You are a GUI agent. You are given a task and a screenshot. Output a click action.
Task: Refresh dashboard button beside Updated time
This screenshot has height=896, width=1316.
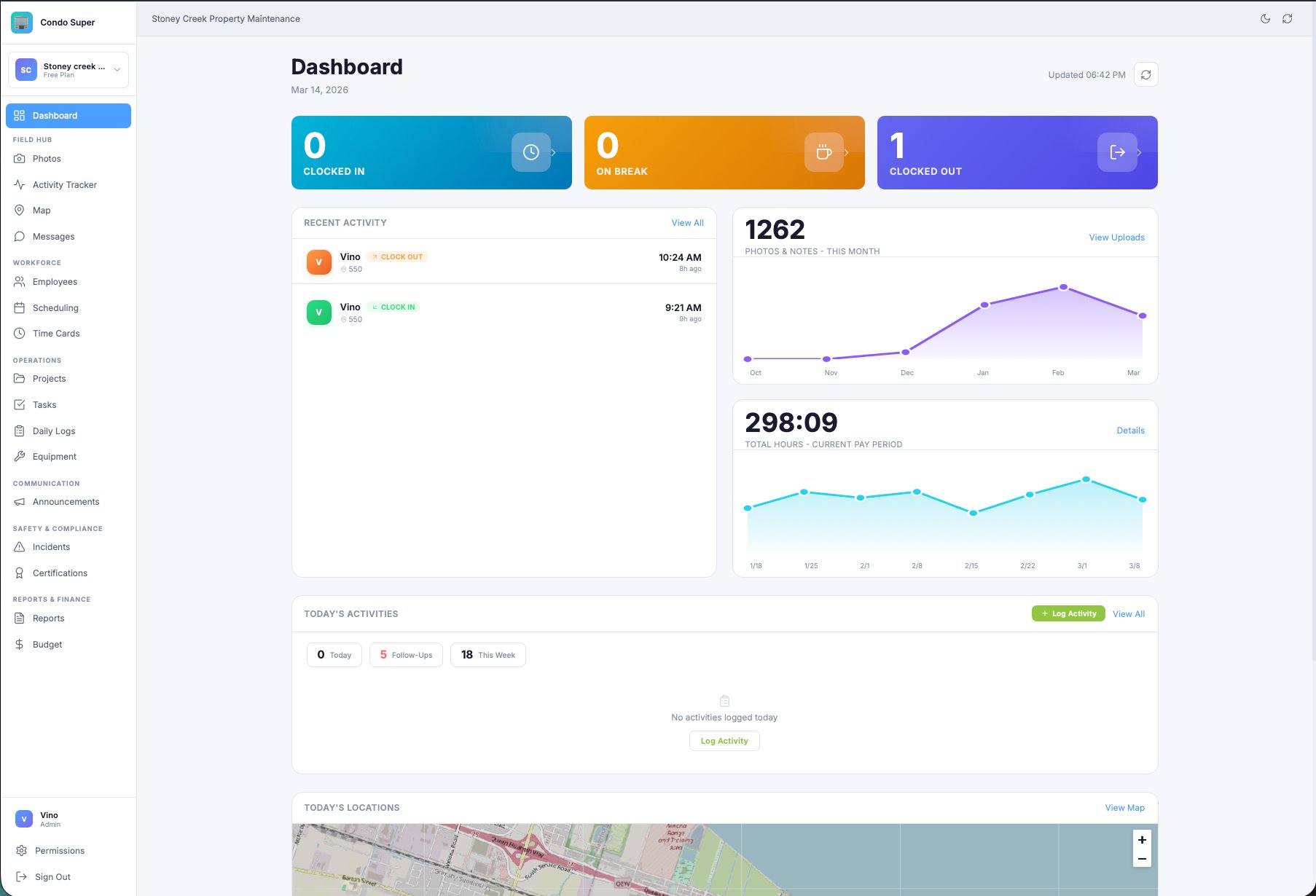1145,74
